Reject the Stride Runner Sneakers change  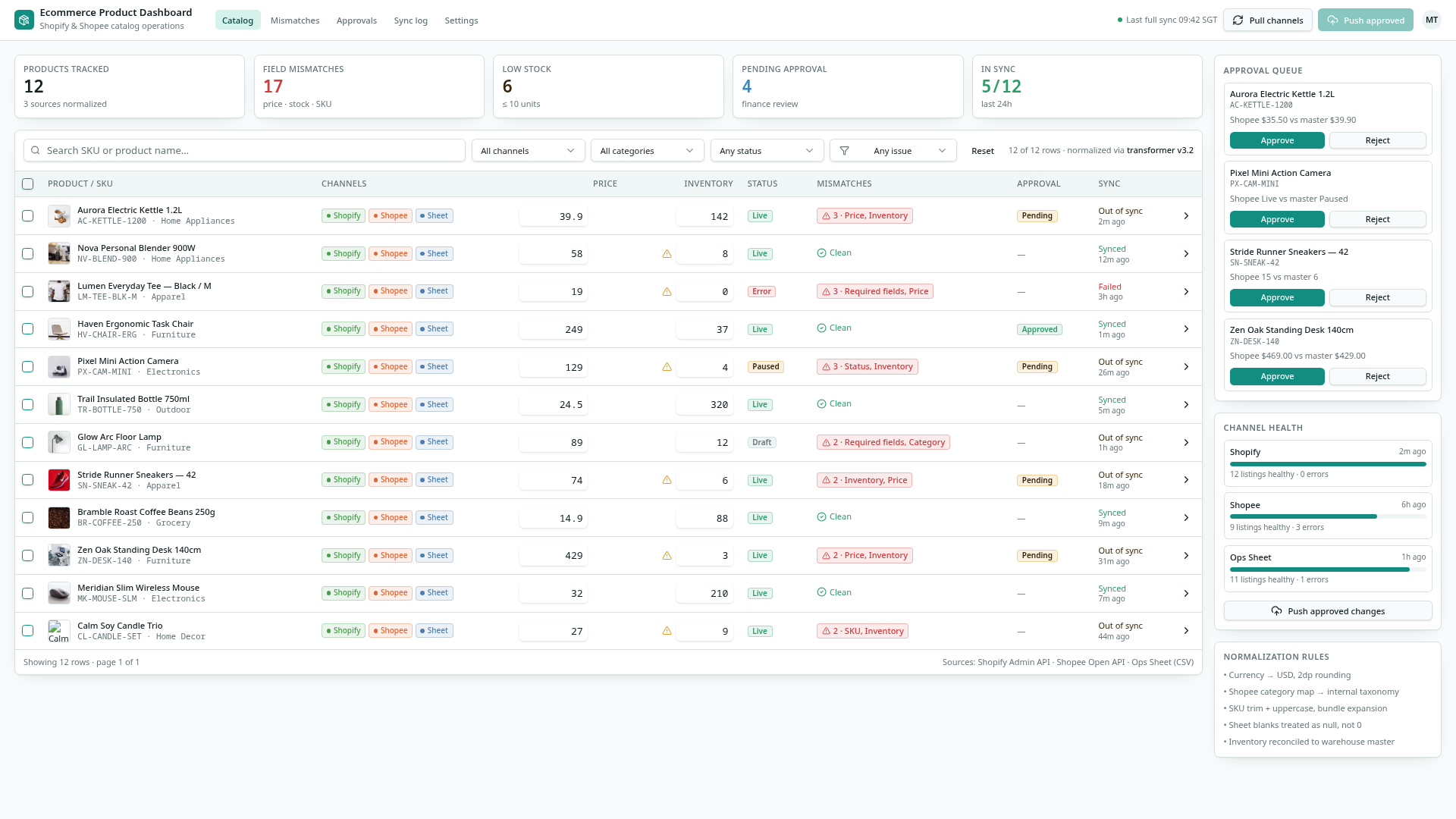point(1377,298)
